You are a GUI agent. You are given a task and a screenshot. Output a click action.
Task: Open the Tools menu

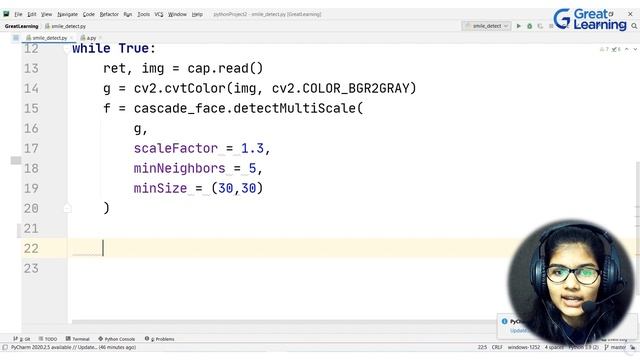143,14
